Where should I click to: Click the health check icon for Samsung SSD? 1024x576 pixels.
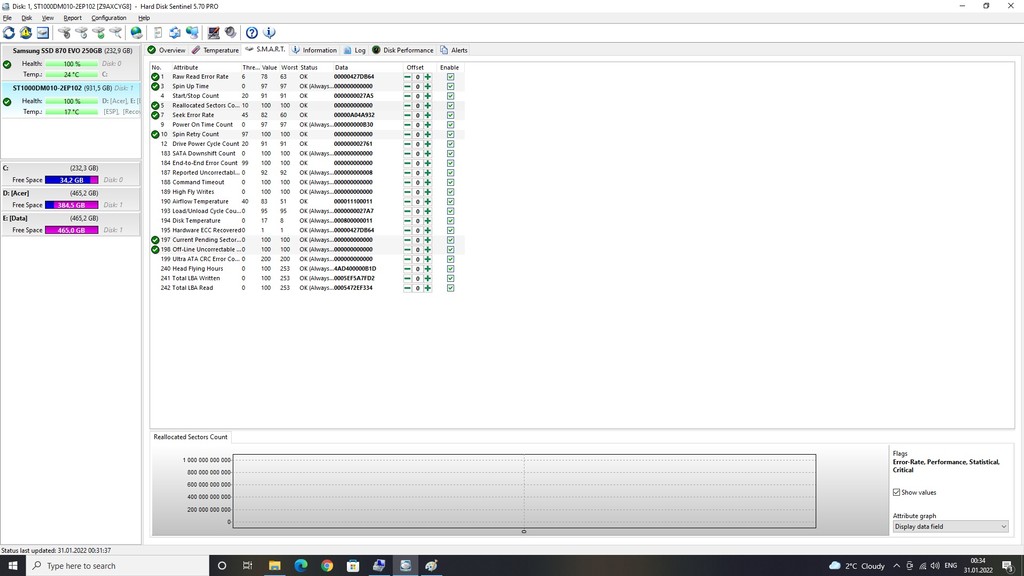7,64
